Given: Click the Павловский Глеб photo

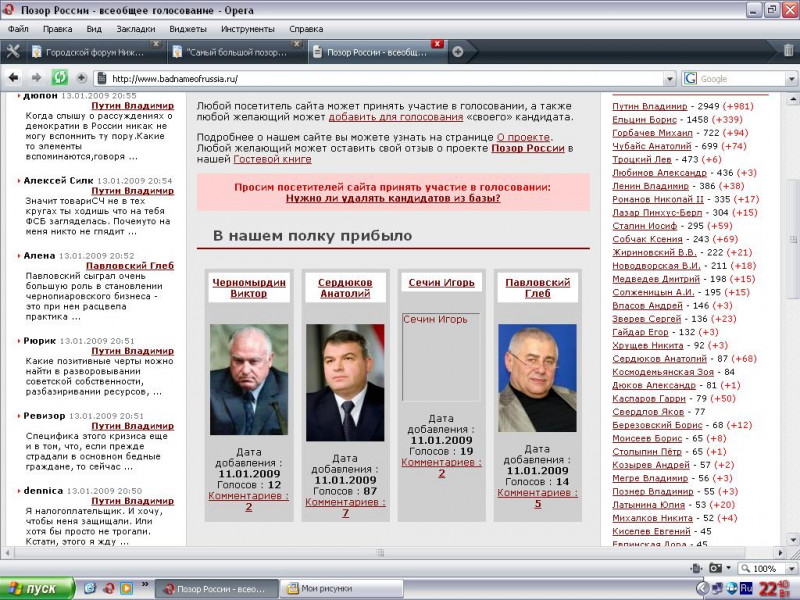Looking at the screenshot, I should 537,378.
